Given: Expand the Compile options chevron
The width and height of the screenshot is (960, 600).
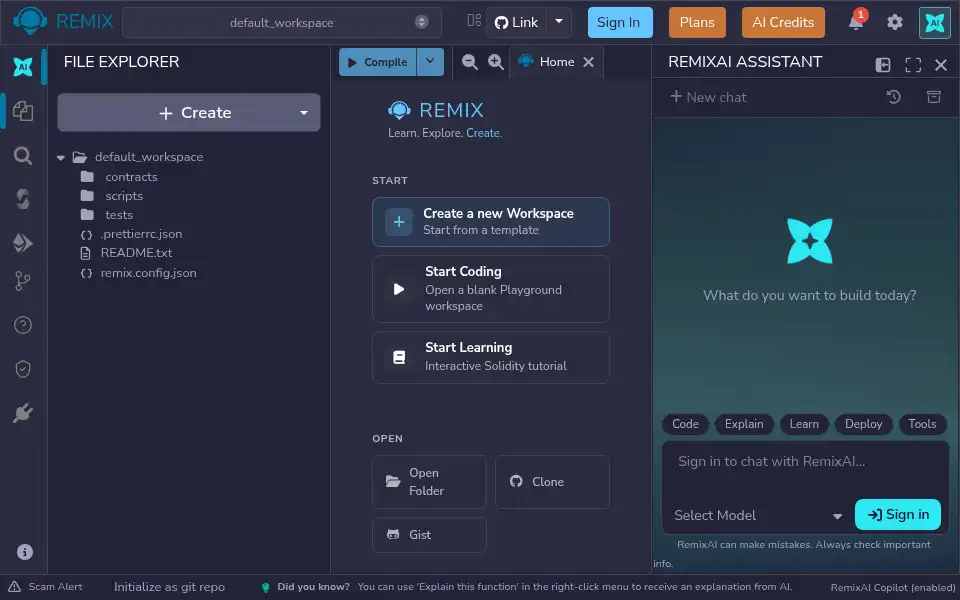Looking at the screenshot, I should (430, 62).
